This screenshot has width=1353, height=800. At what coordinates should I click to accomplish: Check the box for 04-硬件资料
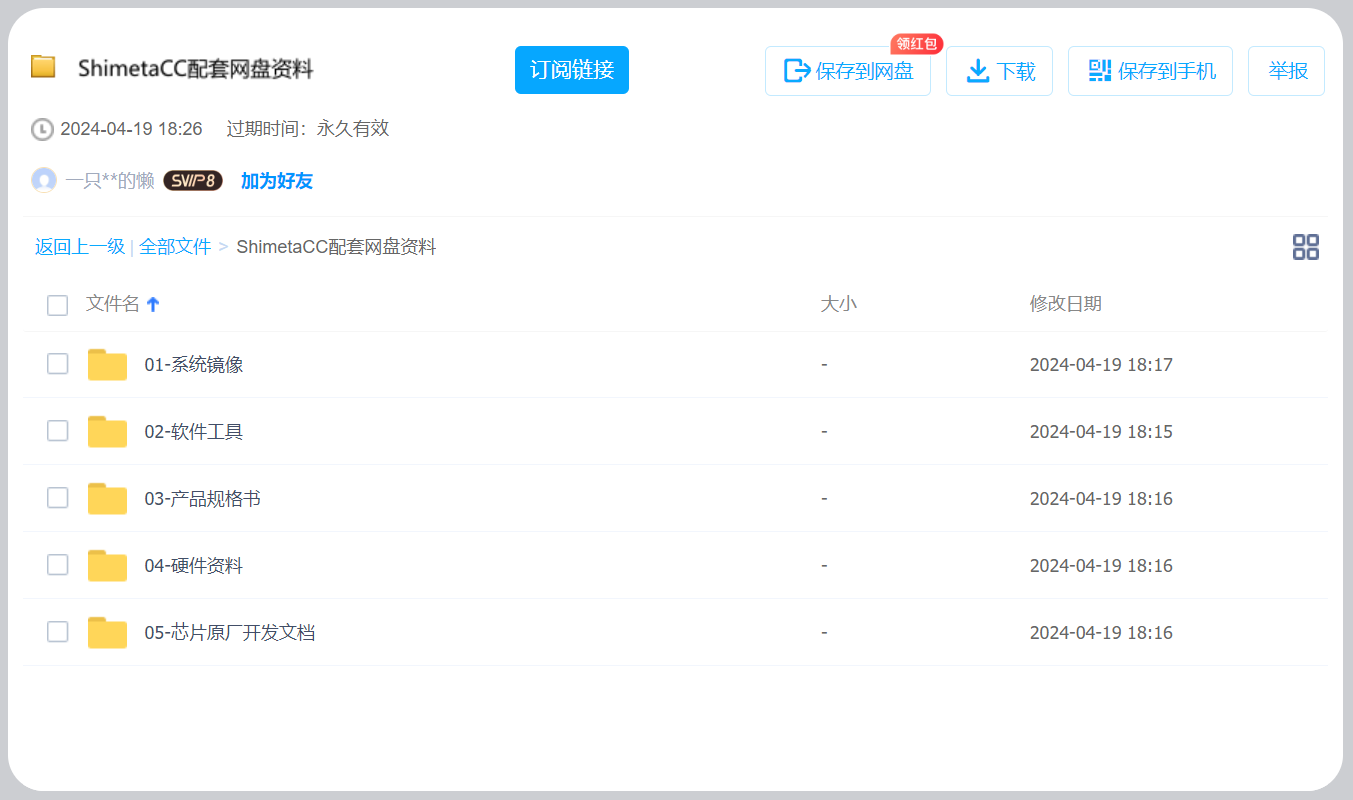[57, 565]
